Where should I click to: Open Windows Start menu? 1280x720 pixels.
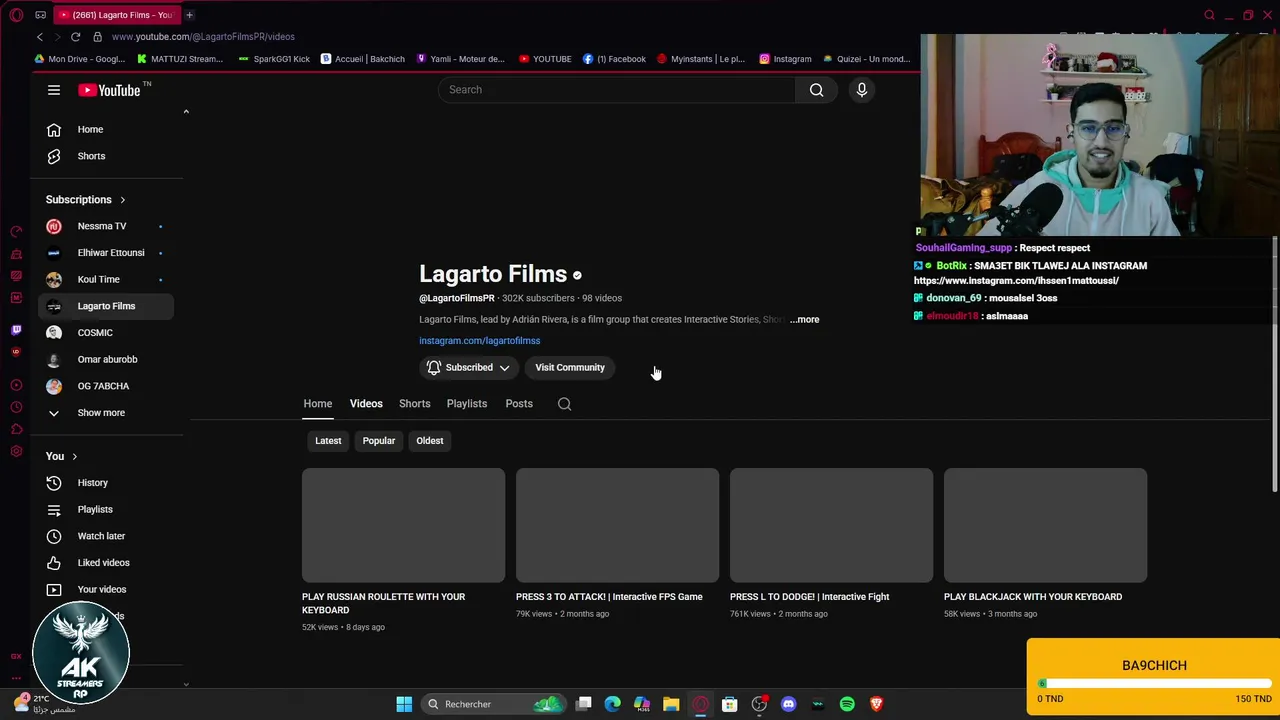pyautogui.click(x=404, y=704)
